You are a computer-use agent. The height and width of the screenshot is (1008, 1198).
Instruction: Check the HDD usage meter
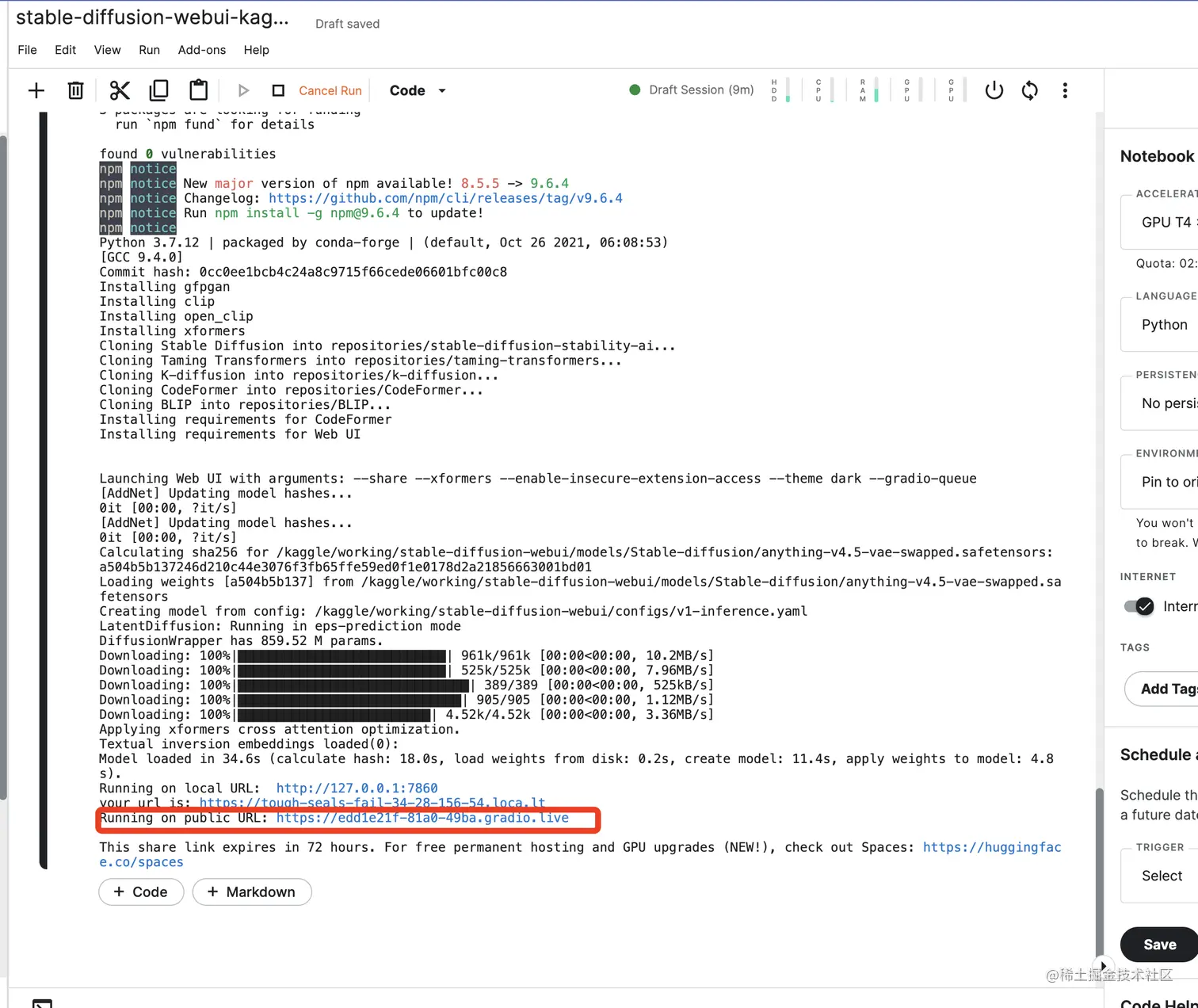pos(780,90)
